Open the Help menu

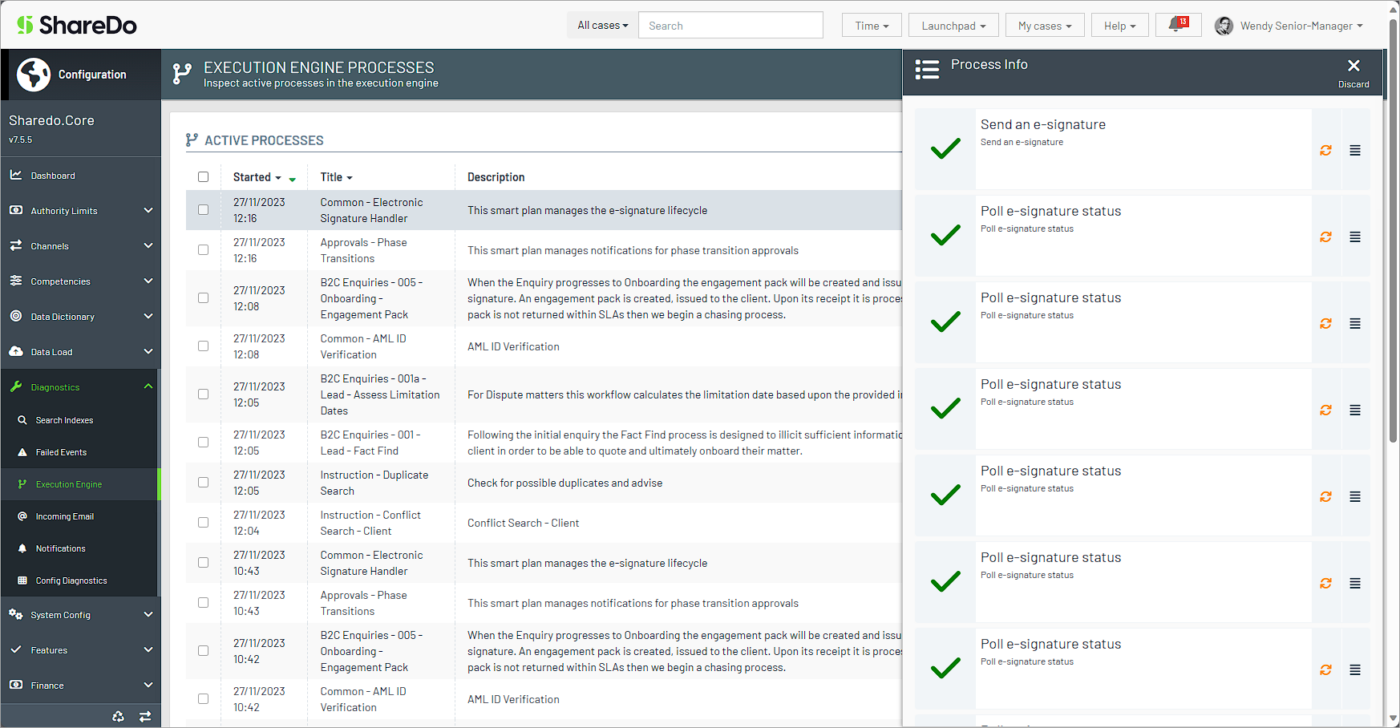click(x=1120, y=26)
